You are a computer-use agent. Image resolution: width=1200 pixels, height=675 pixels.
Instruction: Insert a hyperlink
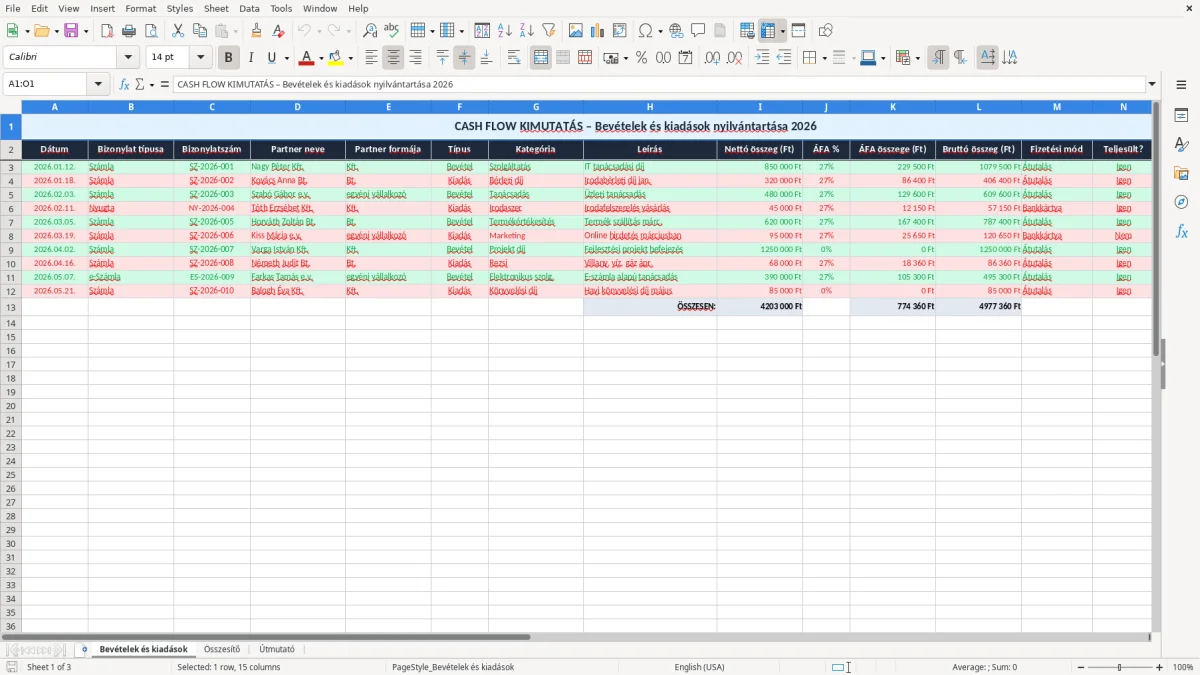(x=676, y=31)
